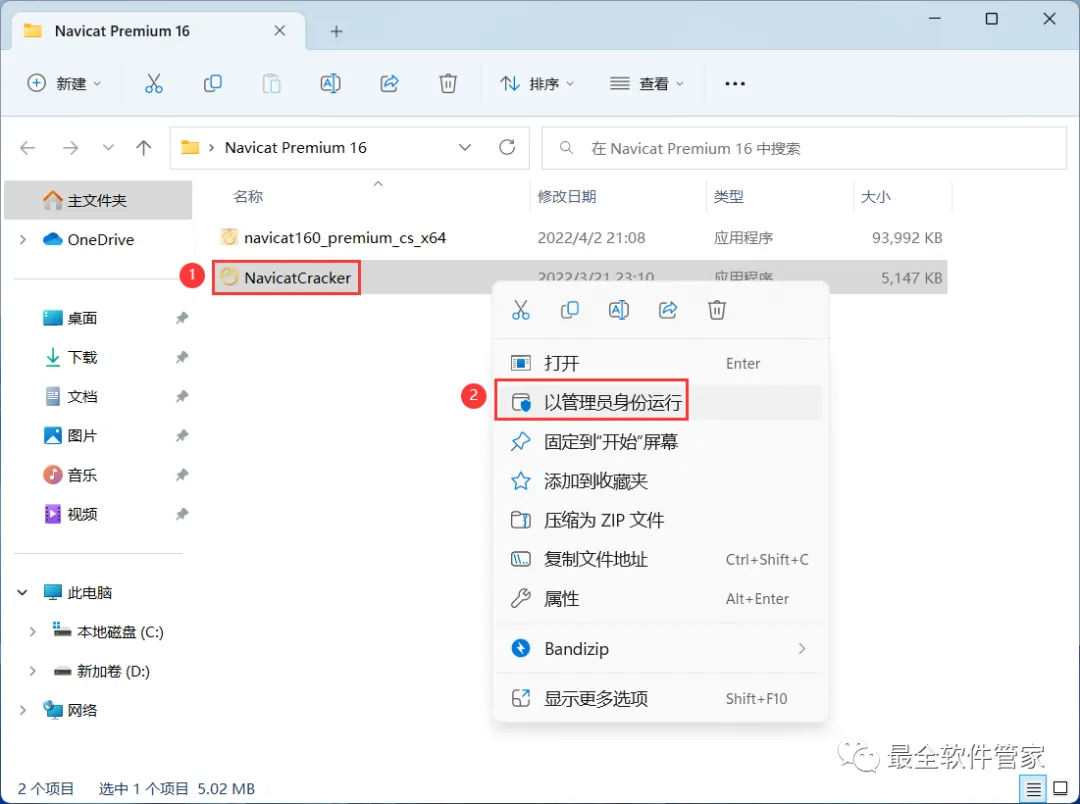1080x804 pixels.
Task: Collapse the 此电脑 tree node
Action: (23, 592)
